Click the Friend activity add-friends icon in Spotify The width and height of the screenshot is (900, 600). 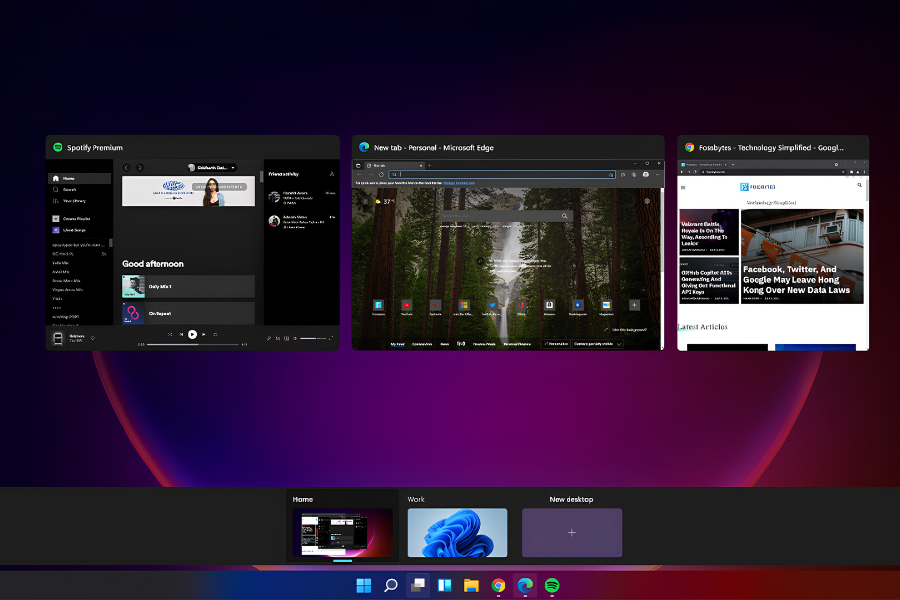332,174
